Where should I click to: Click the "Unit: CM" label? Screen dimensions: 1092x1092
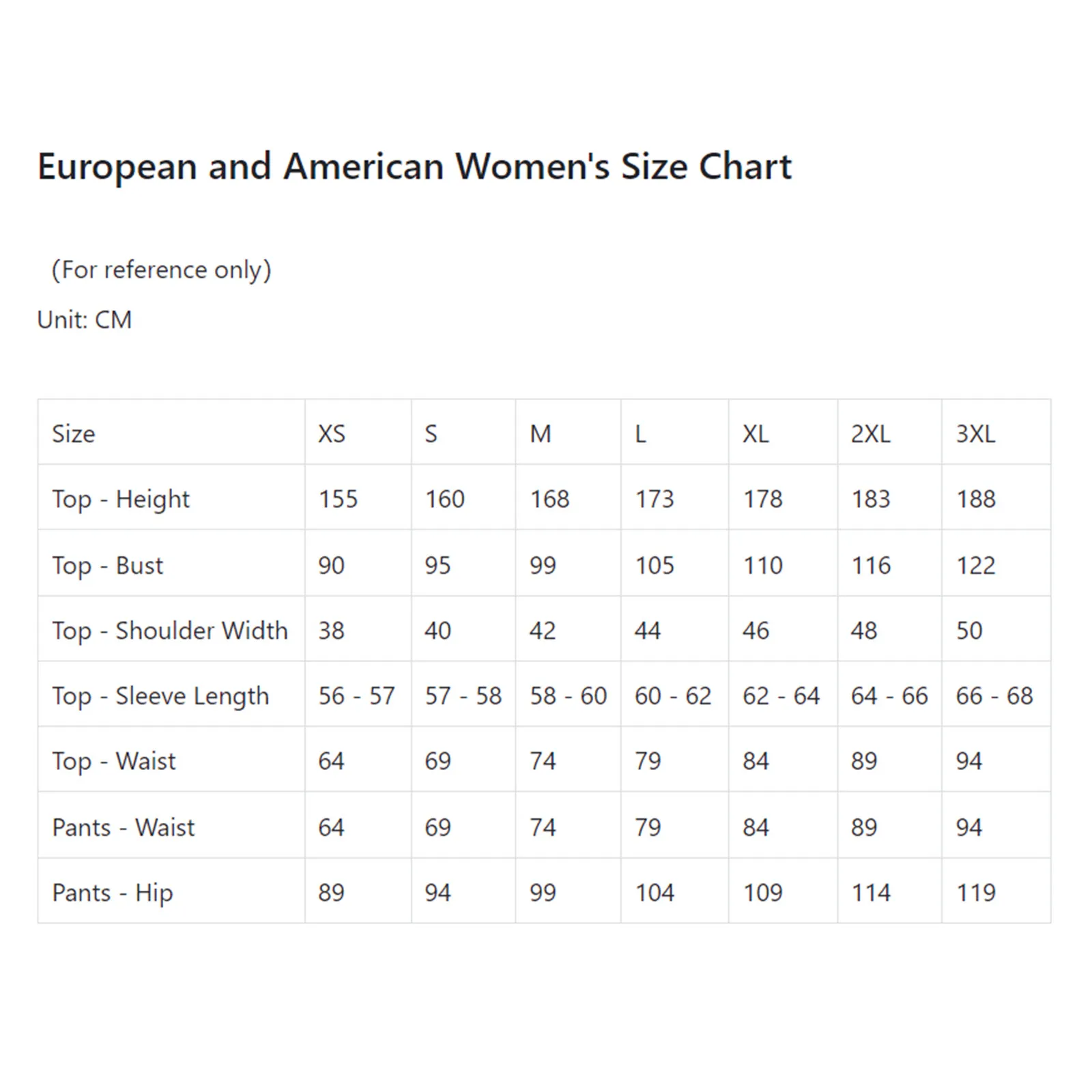[85, 320]
